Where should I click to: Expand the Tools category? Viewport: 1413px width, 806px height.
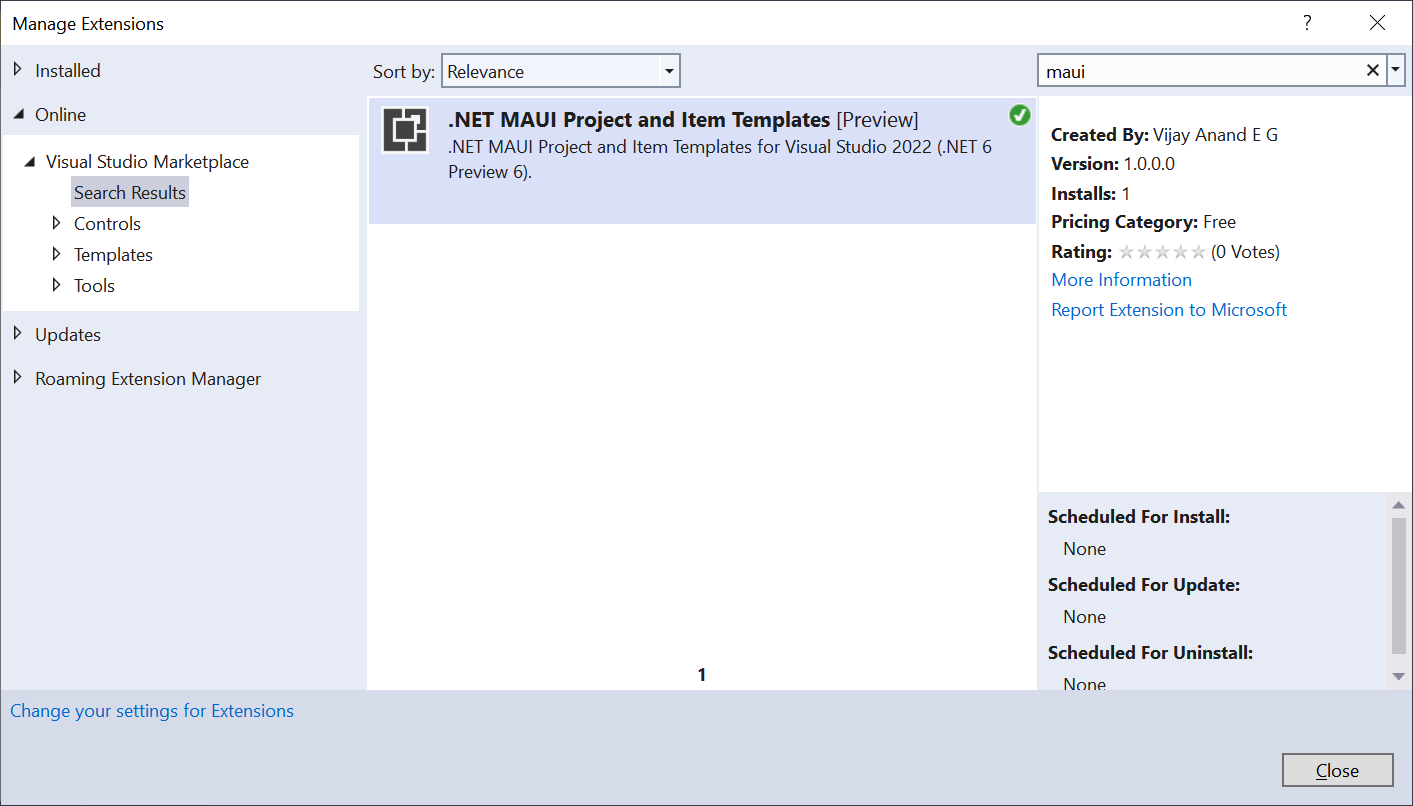coord(57,285)
